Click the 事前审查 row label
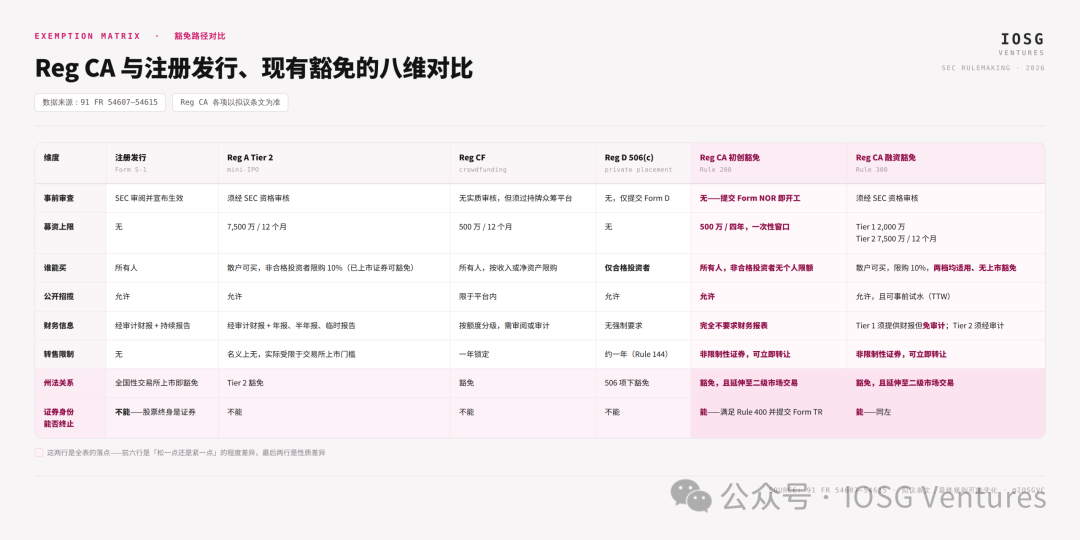Image resolution: width=1080 pixels, height=540 pixels. pos(59,198)
